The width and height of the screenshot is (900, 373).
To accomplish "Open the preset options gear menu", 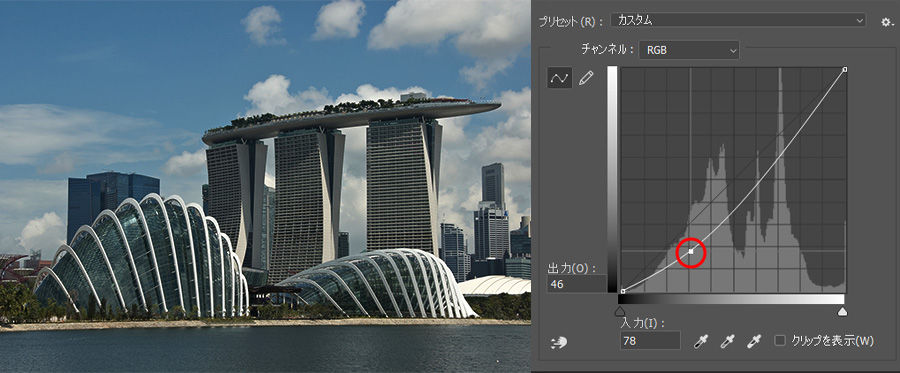I will 886,22.
